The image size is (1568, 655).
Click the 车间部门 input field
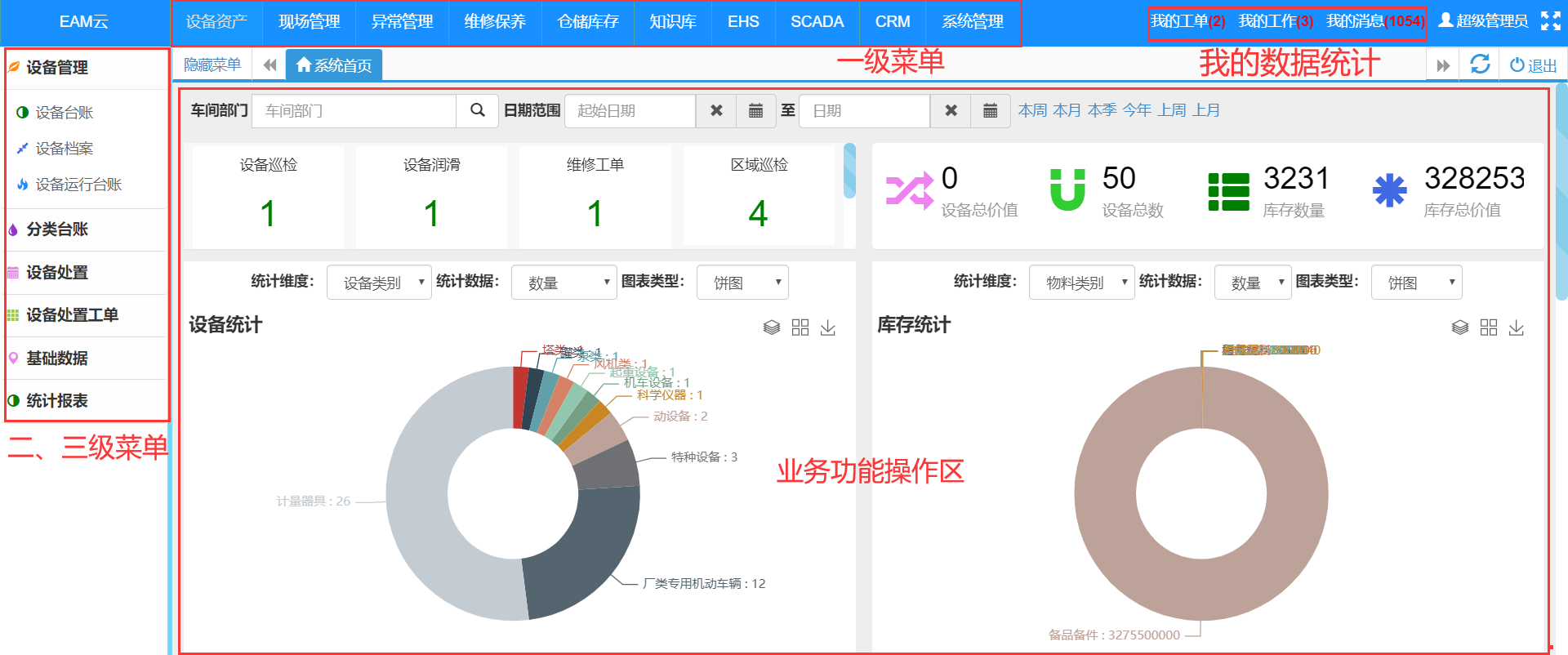pos(354,110)
